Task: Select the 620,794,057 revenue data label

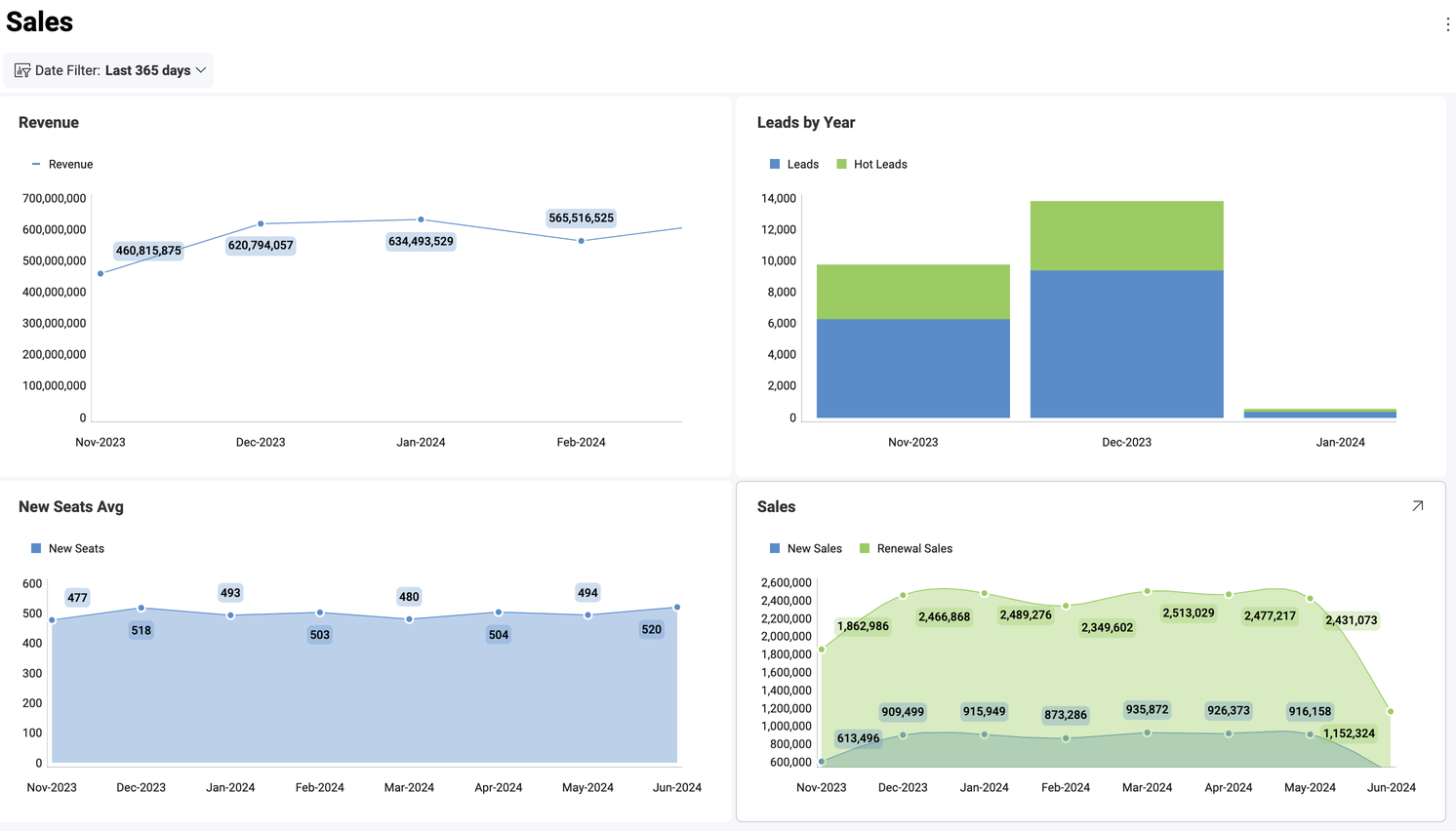Action: coord(261,245)
